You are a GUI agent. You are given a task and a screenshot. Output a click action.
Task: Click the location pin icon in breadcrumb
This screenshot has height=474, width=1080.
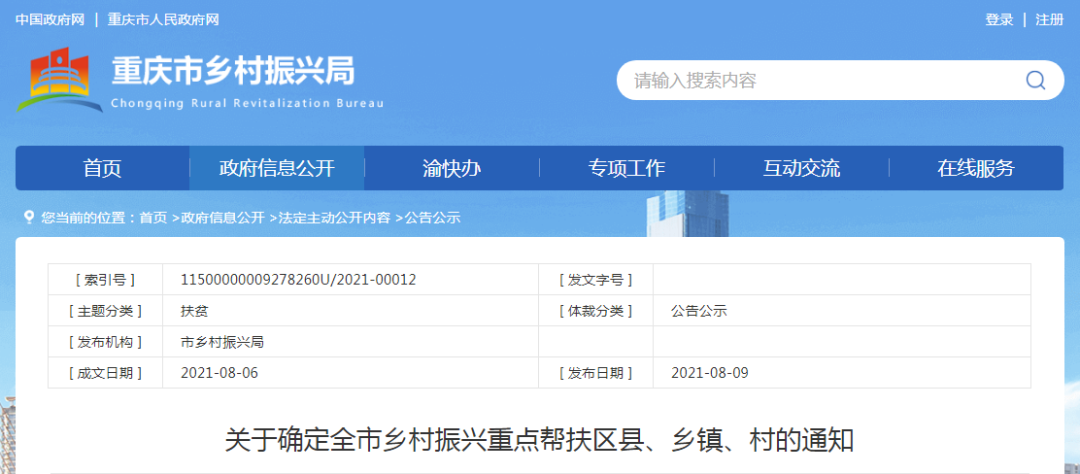pyautogui.click(x=29, y=217)
